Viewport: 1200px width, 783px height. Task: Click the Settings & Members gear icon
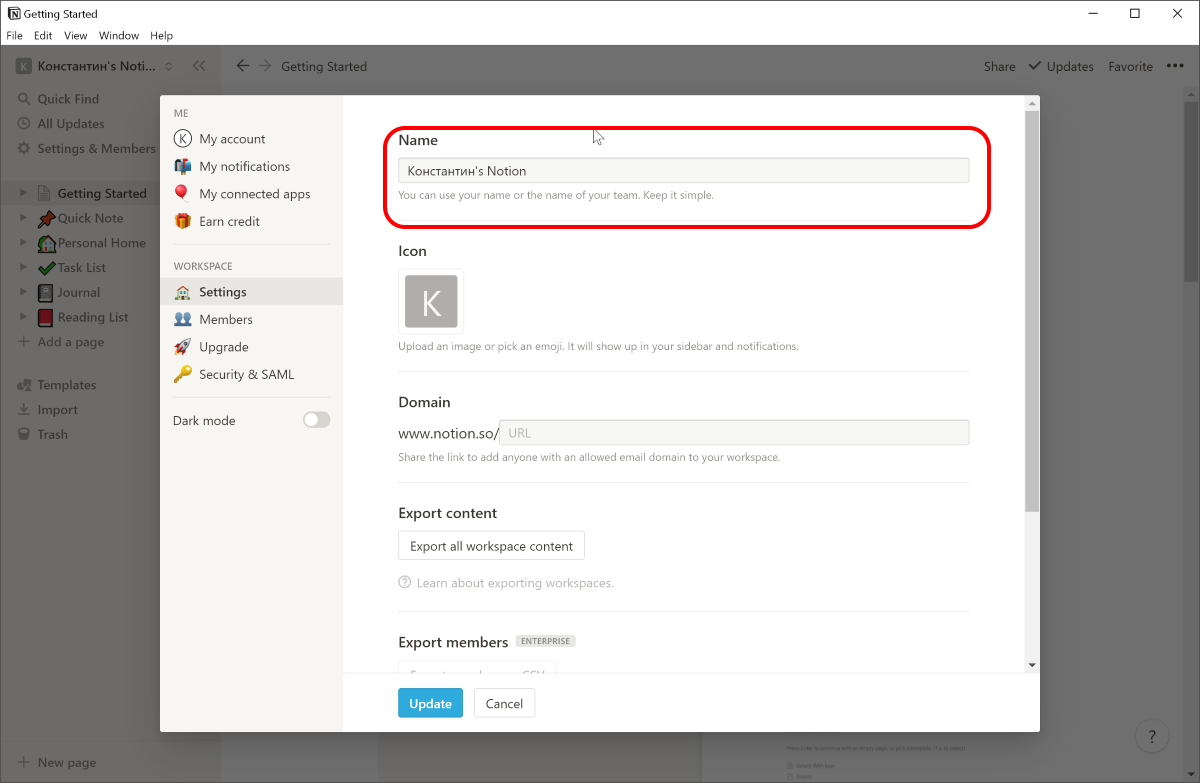tap(24, 148)
